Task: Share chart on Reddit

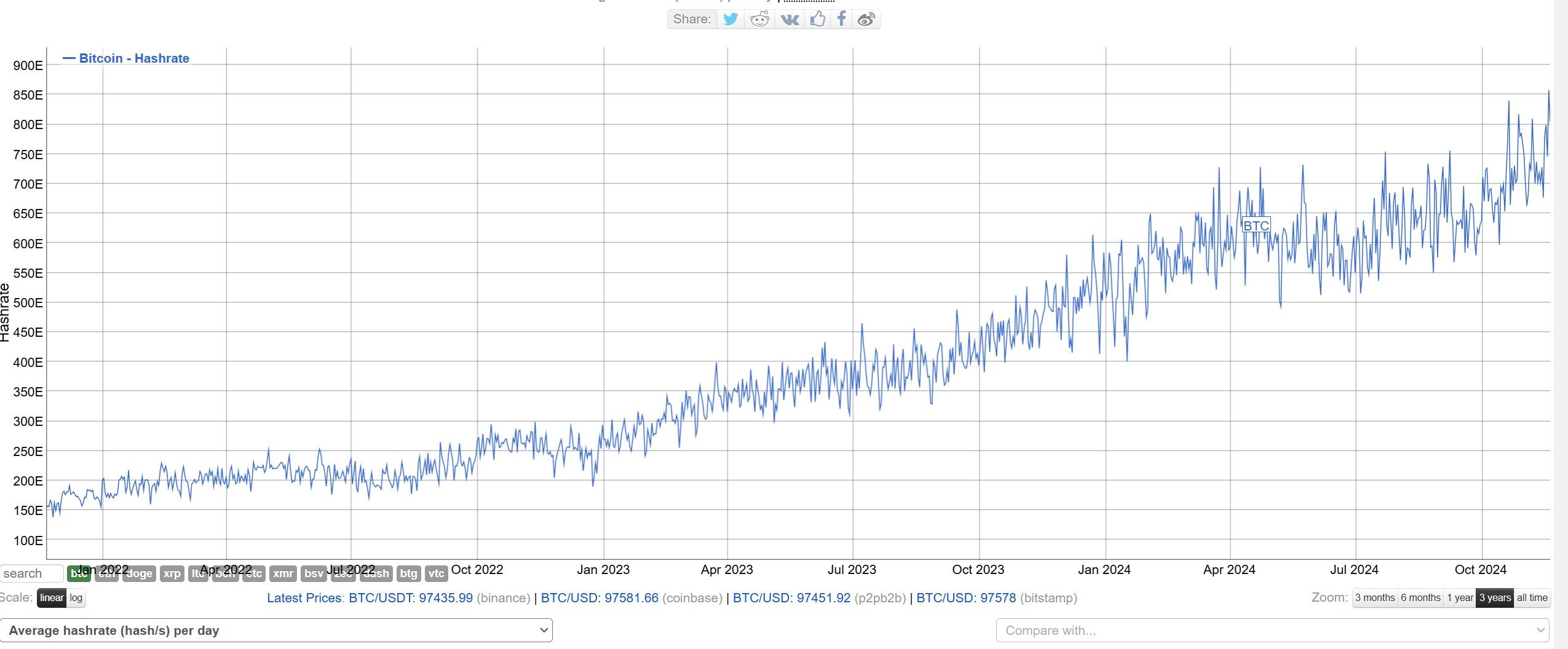Action: [760, 19]
